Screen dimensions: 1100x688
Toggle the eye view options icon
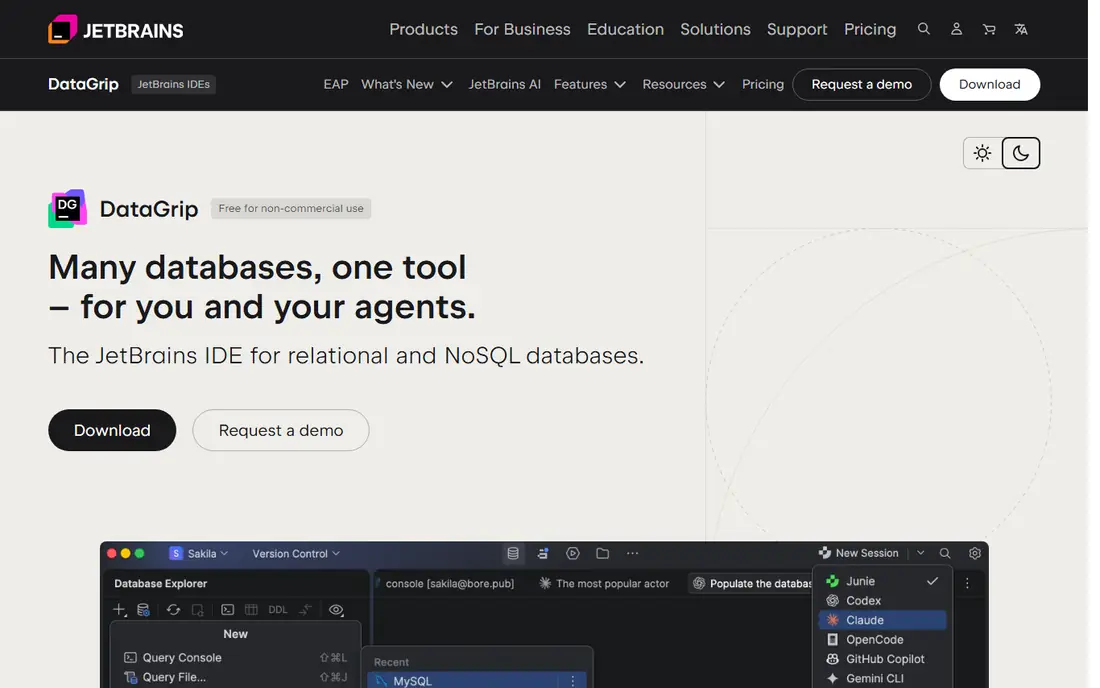(336, 609)
